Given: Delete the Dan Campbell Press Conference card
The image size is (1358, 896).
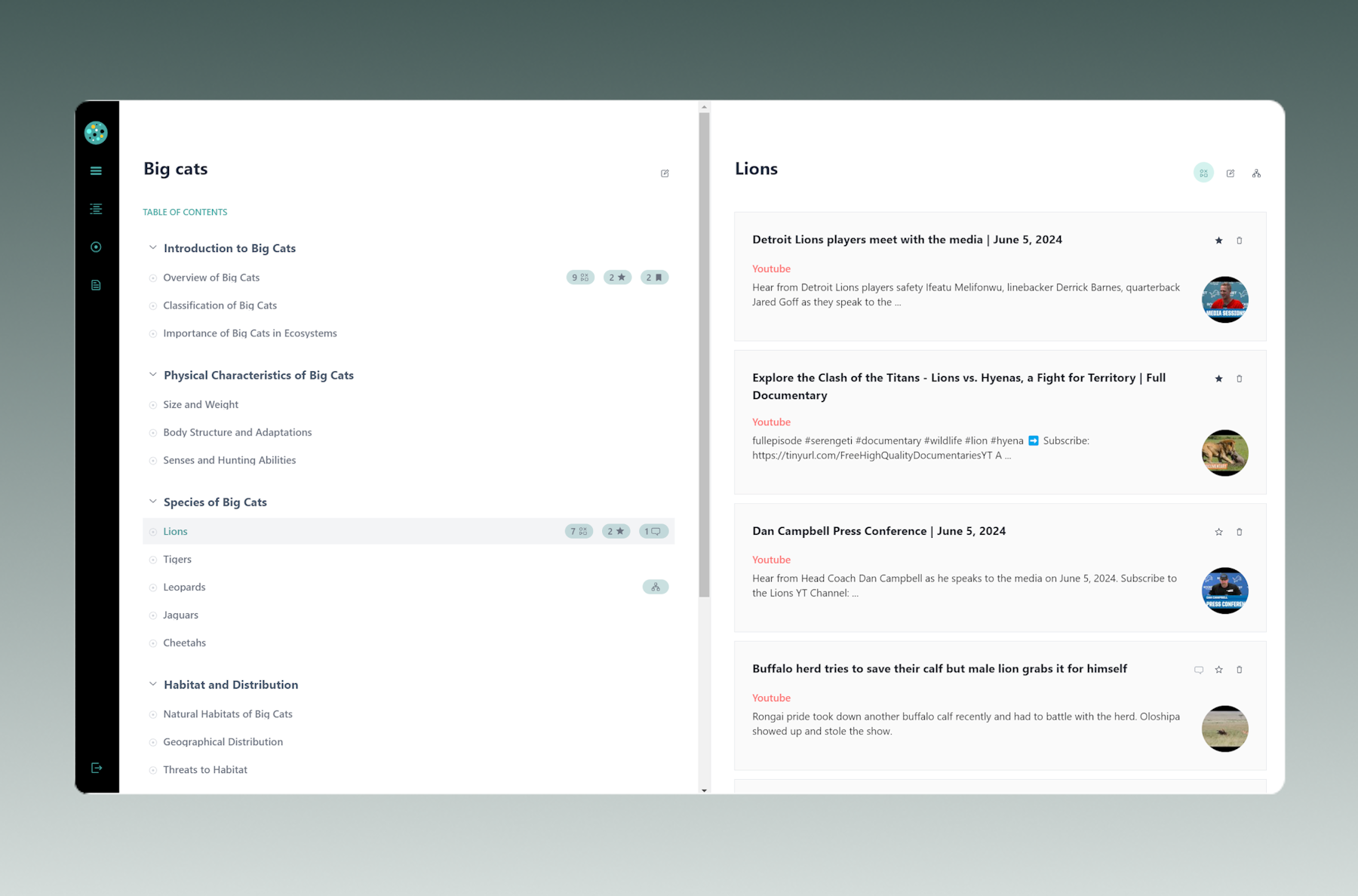Looking at the screenshot, I should click(x=1239, y=532).
